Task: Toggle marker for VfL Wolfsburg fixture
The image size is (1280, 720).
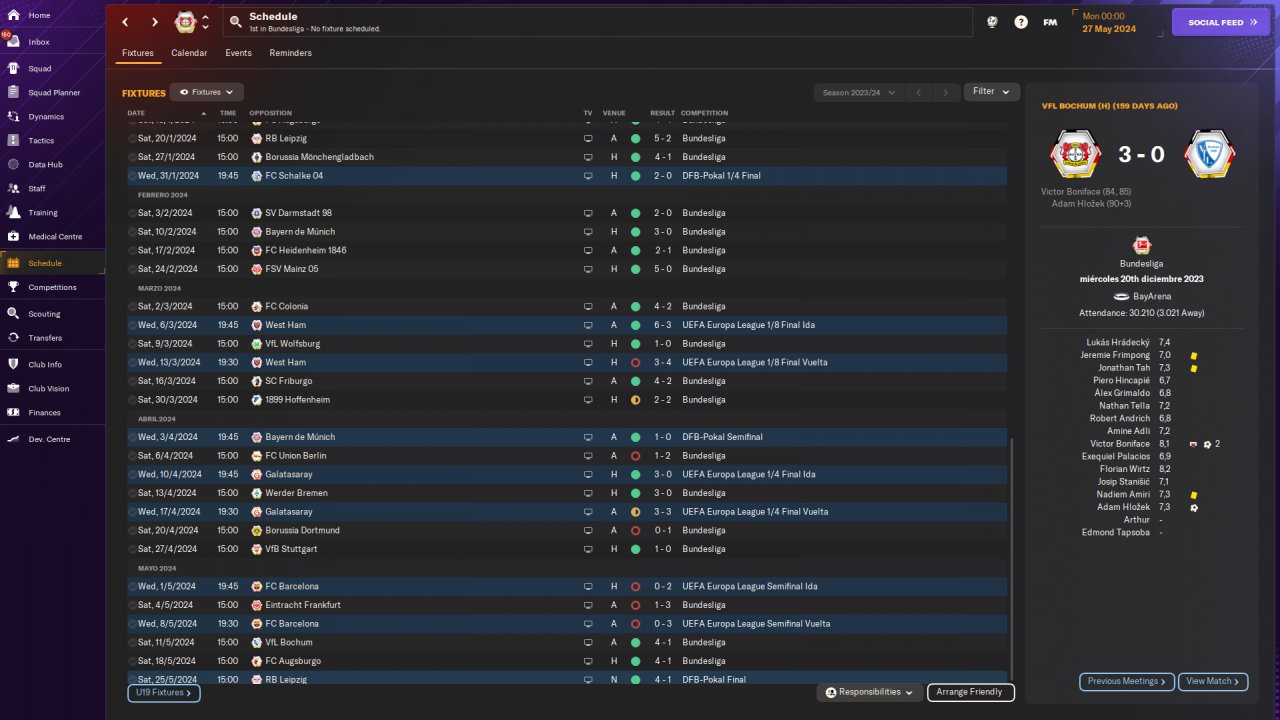Action: (x=133, y=344)
